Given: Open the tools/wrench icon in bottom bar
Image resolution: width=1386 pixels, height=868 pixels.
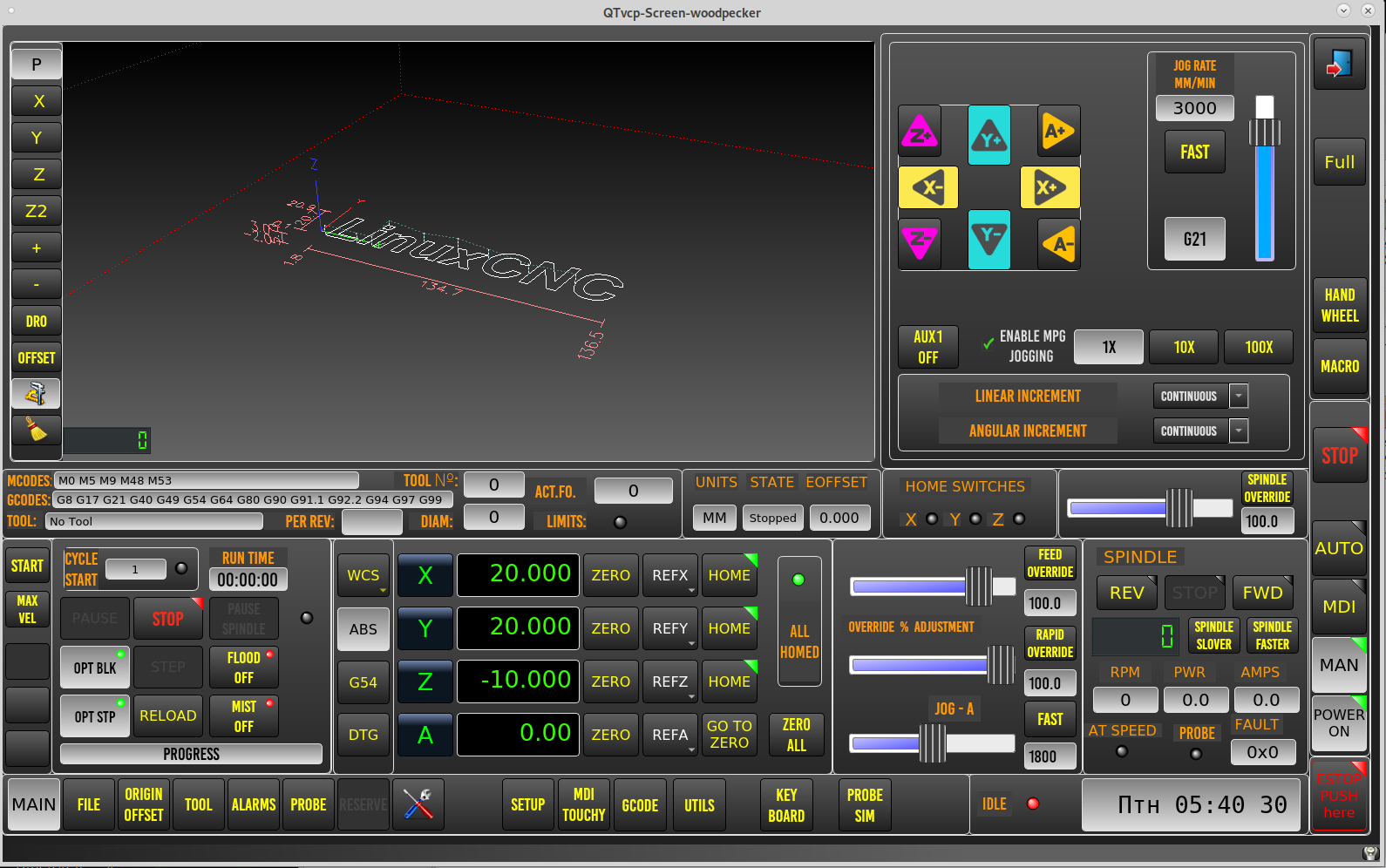Looking at the screenshot, I should pyautogui.click(x=418, y=804).
